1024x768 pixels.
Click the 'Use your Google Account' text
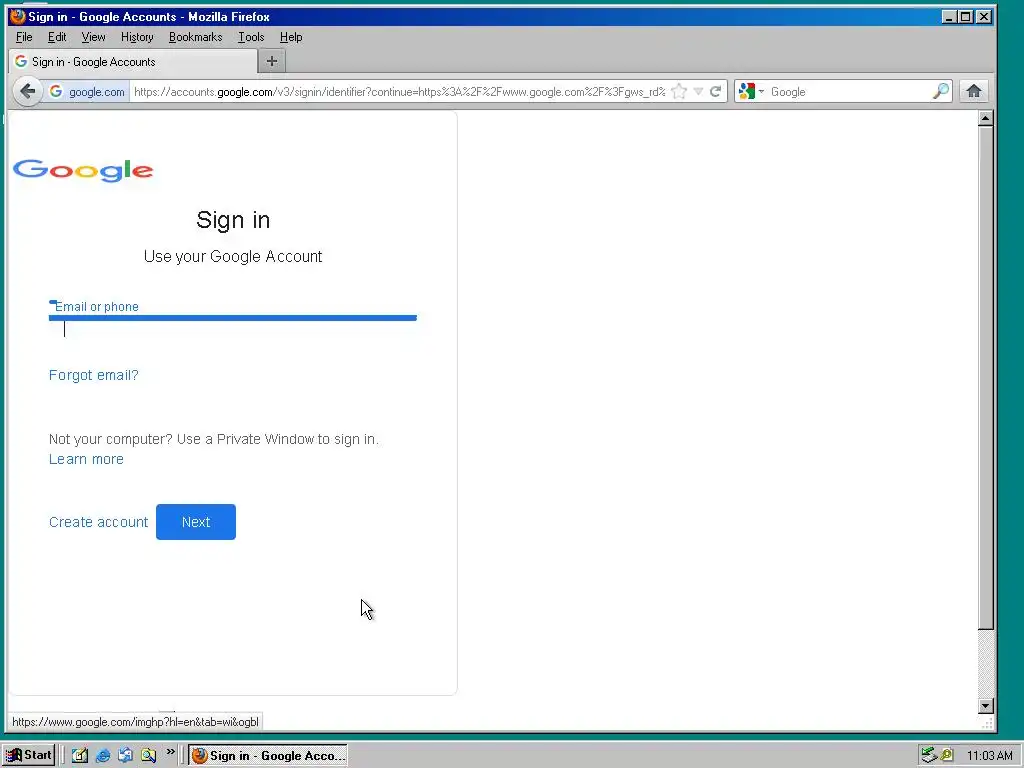[x=232, y=257]
